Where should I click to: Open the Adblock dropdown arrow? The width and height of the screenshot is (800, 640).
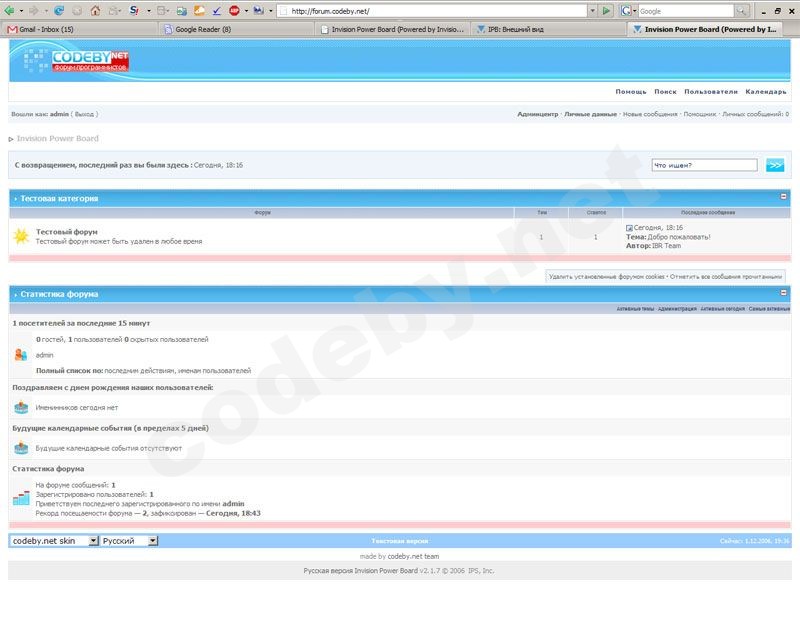[x=246, y=11]
